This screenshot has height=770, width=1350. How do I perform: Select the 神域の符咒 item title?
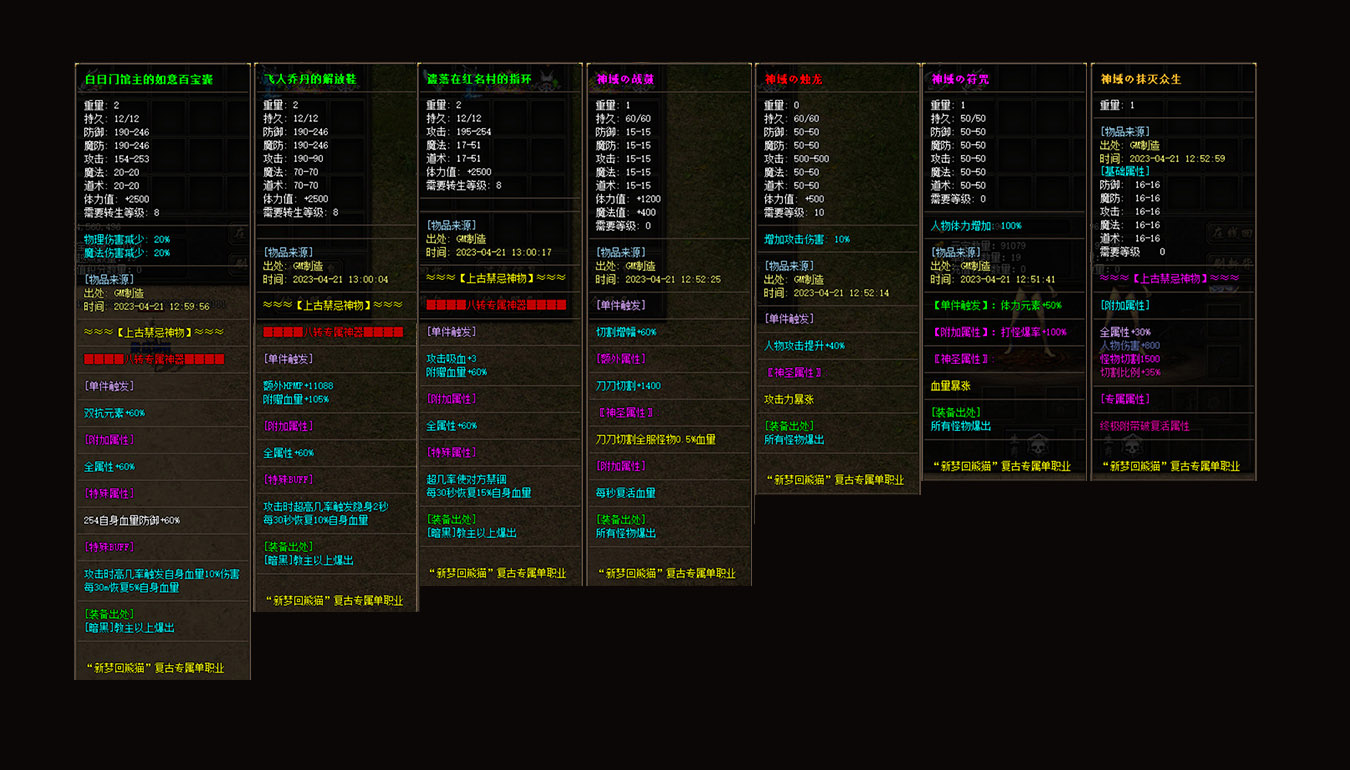click(960, 79)
